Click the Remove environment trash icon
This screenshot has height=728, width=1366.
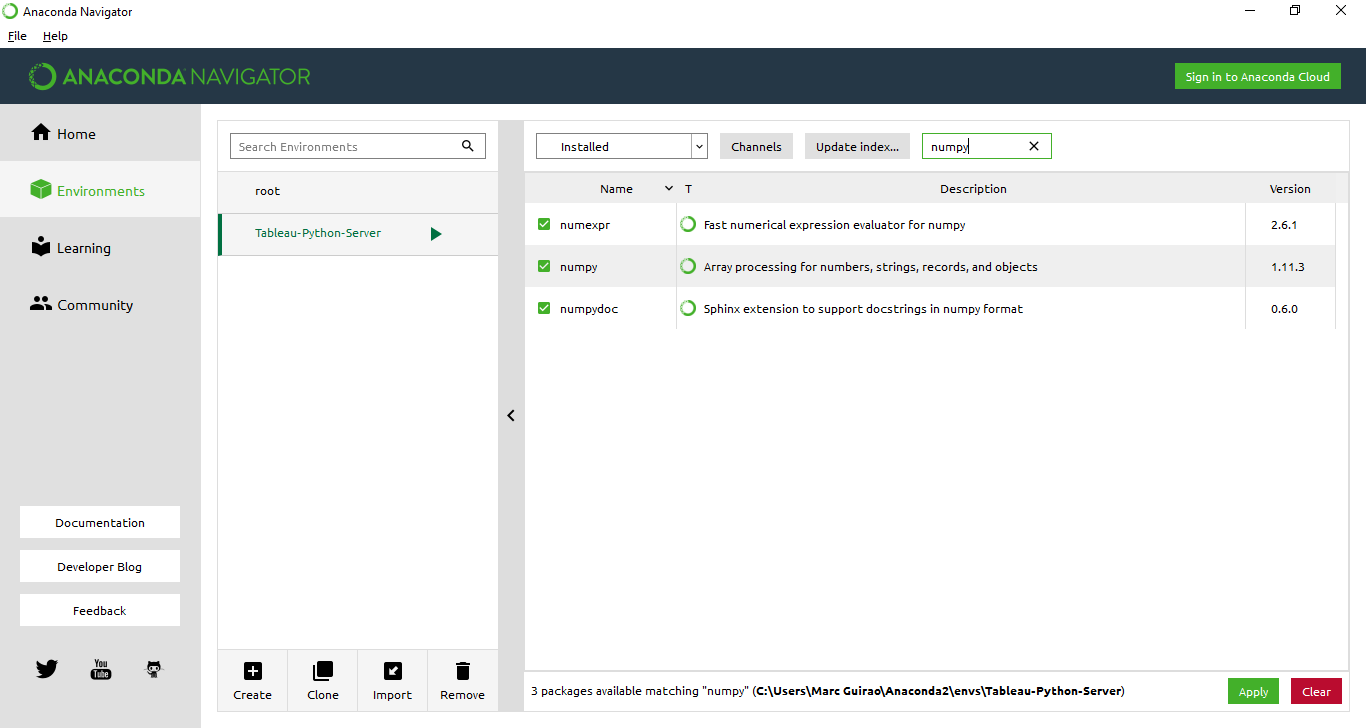[462, 671]
